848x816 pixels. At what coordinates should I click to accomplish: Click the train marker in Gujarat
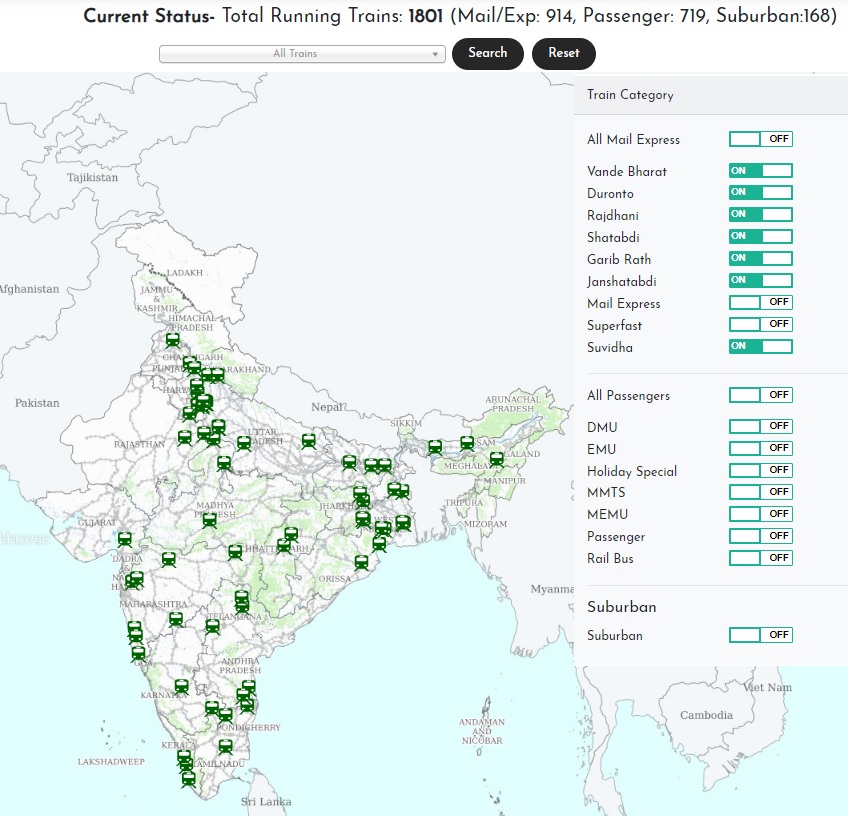[x=125, y=540]
